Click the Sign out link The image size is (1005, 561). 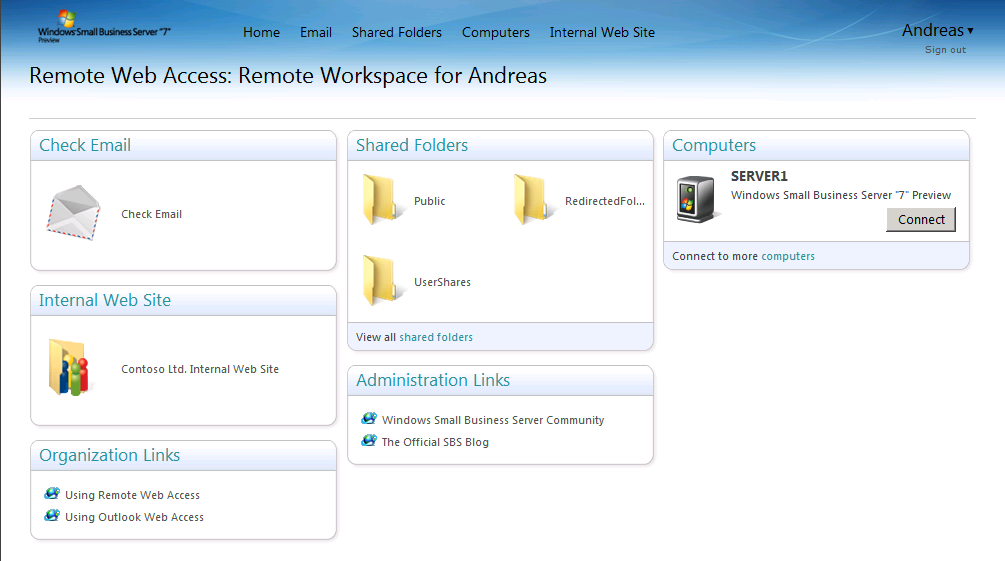[945, 50]
